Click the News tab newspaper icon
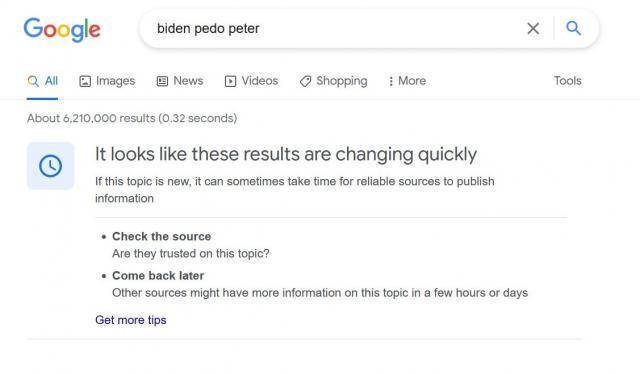 [x=162, y=81]
